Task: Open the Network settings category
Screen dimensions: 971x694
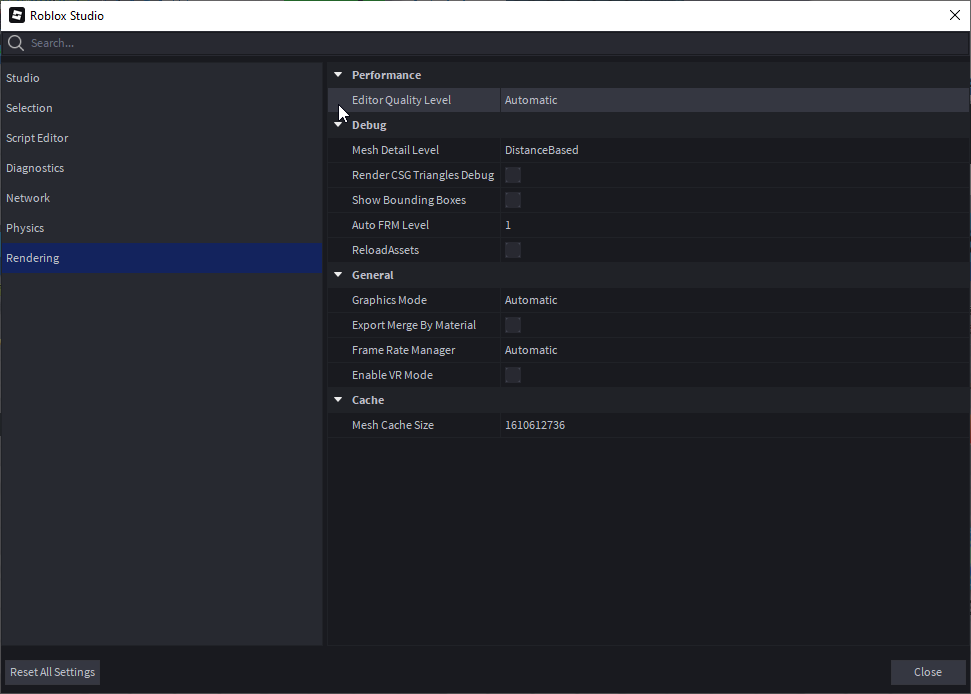Action: [x=162, y=198]
